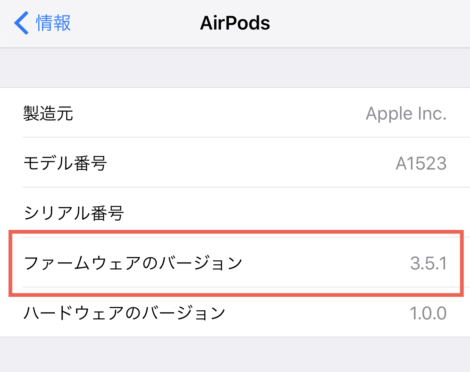This screenshot has width=470, height=372.
Task: Select the モデル番号 row label
Action: [x=65, y=163]
